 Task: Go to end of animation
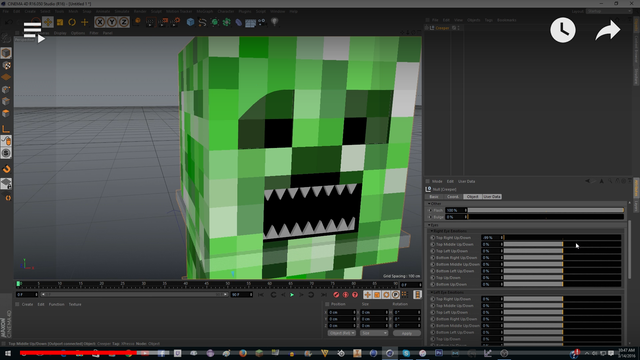point(324,295)
